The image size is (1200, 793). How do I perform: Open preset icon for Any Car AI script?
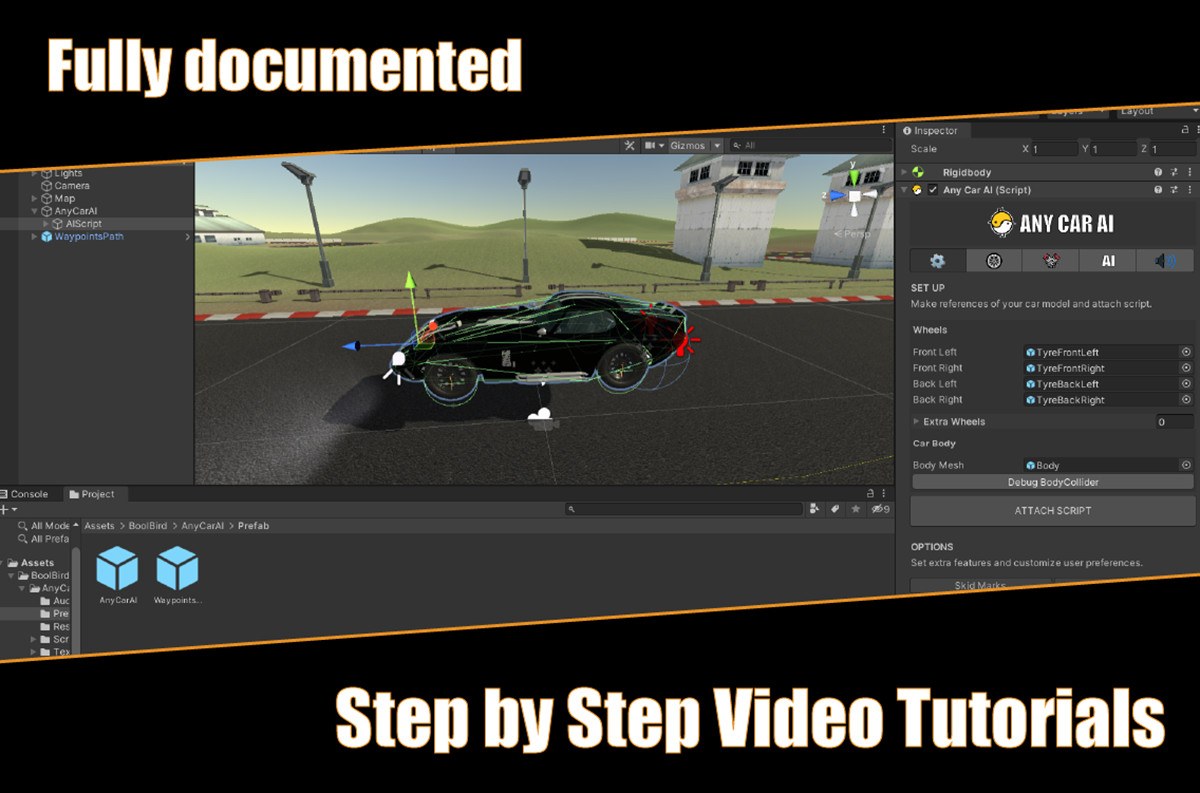pyautogui.click(x=1174, y=189)
